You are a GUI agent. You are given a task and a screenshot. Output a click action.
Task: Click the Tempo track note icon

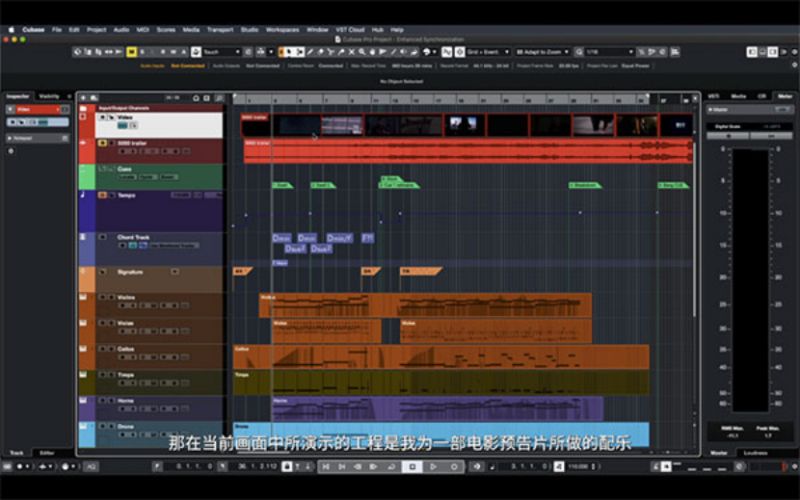[x=83, y=195]
